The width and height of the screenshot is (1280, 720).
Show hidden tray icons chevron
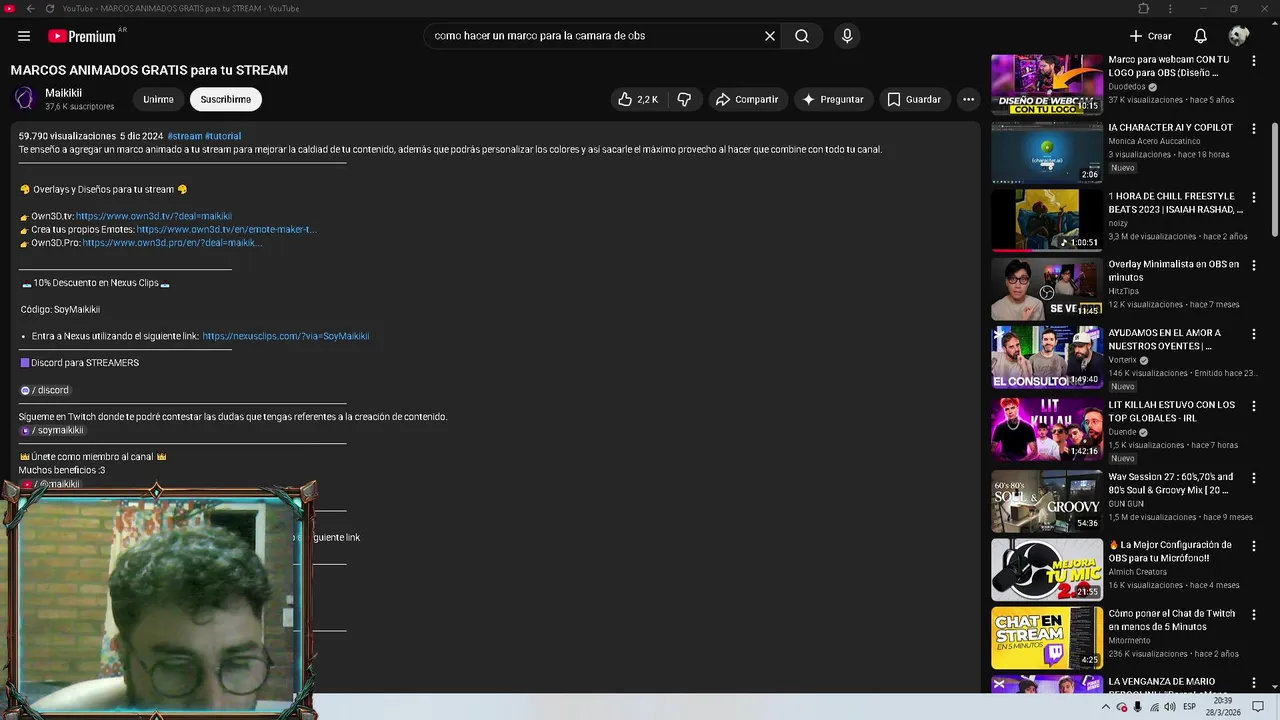(1105, 707)
